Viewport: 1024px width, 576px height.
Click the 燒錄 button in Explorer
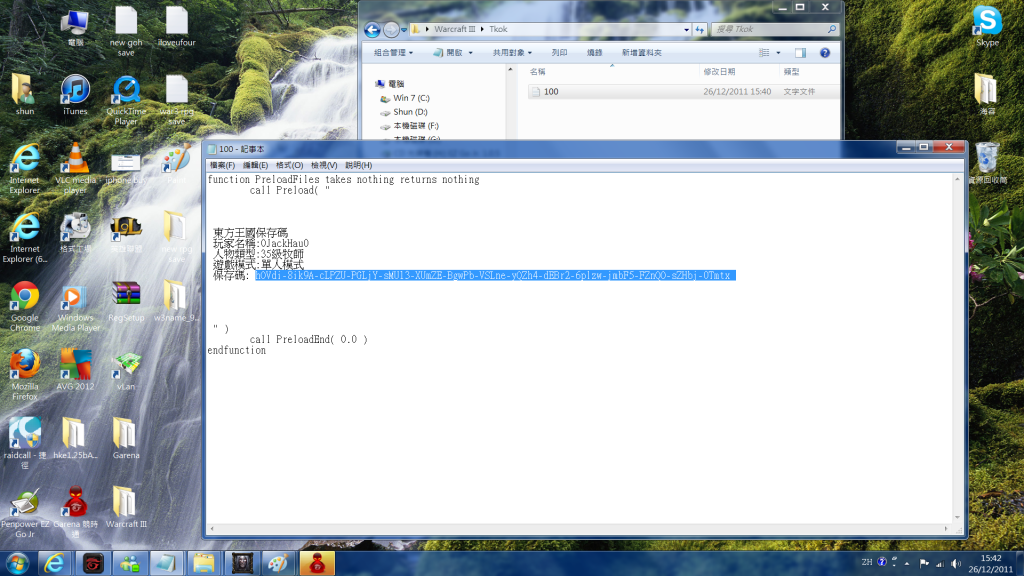[594, 53]
